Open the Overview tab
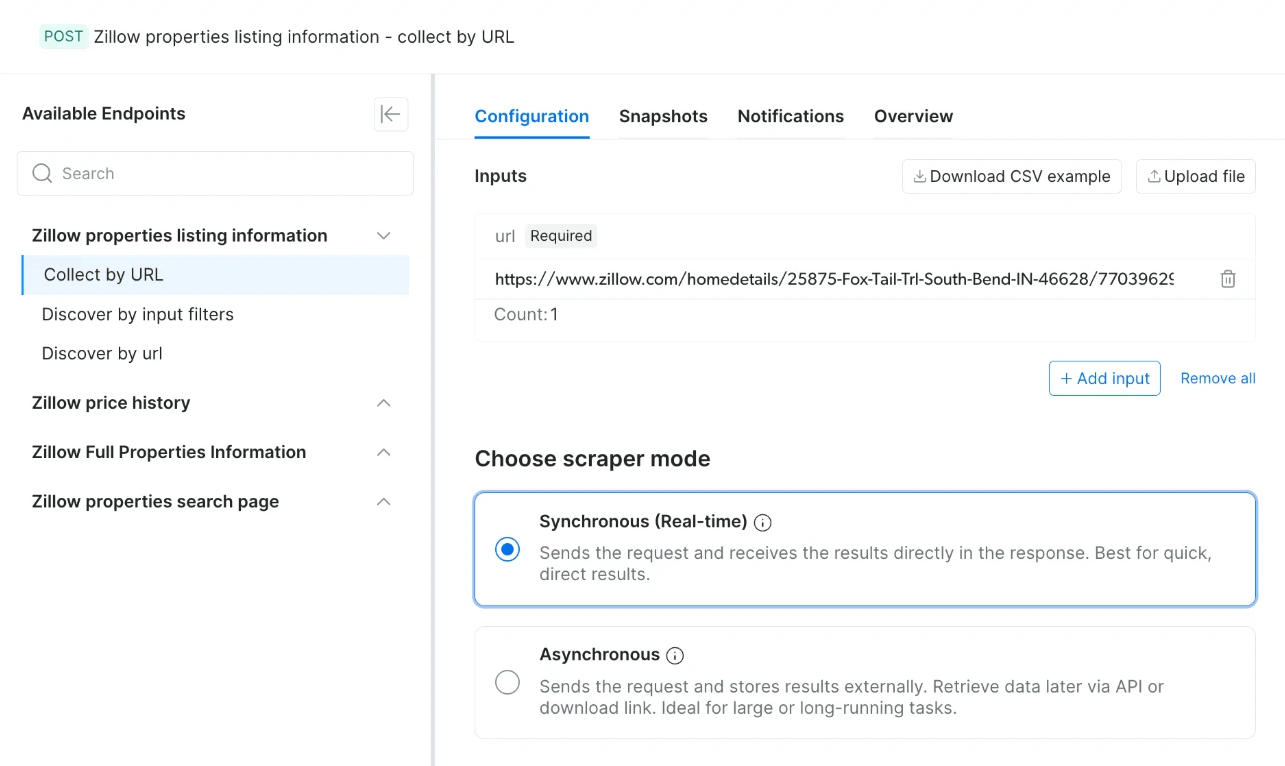Viewport: 1285px width, 766px height. (x=913, y=116)
